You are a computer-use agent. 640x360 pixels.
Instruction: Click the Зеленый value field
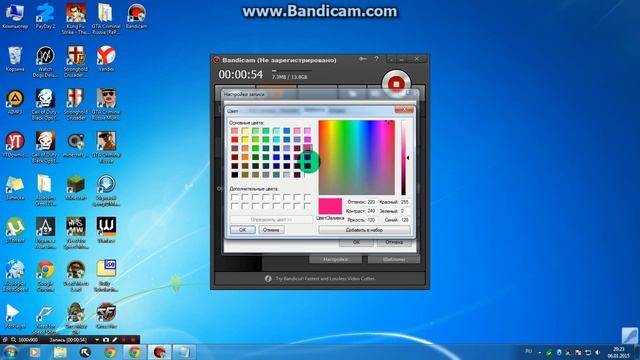405,211
